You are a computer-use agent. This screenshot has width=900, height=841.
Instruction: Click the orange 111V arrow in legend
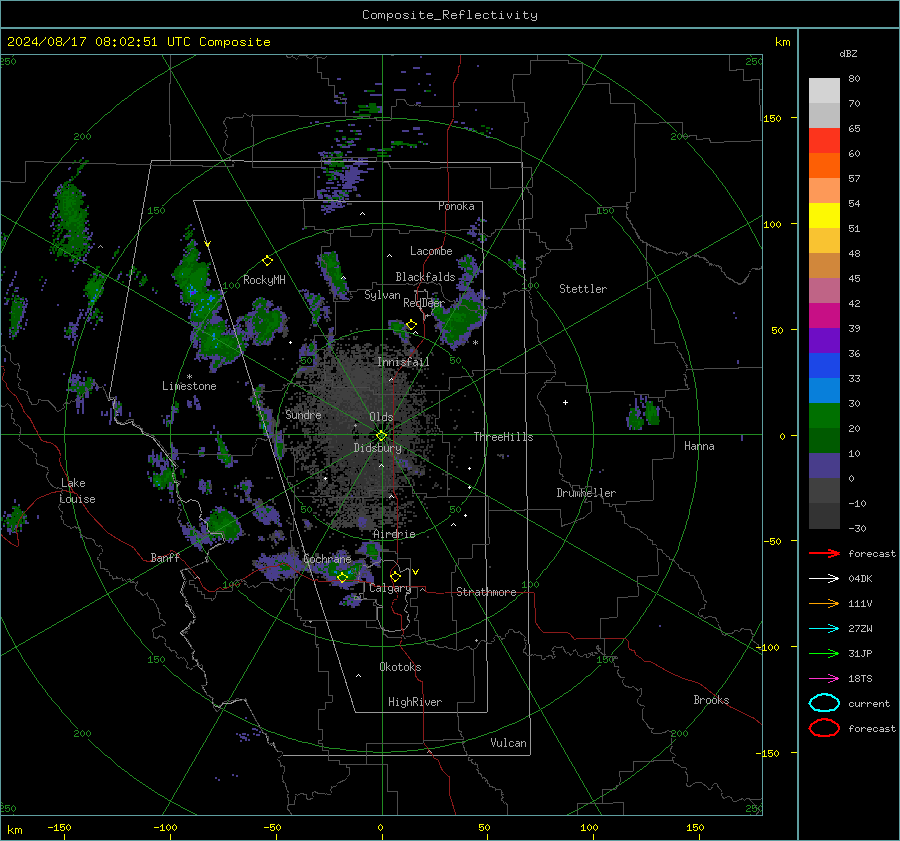pos(824,603)
